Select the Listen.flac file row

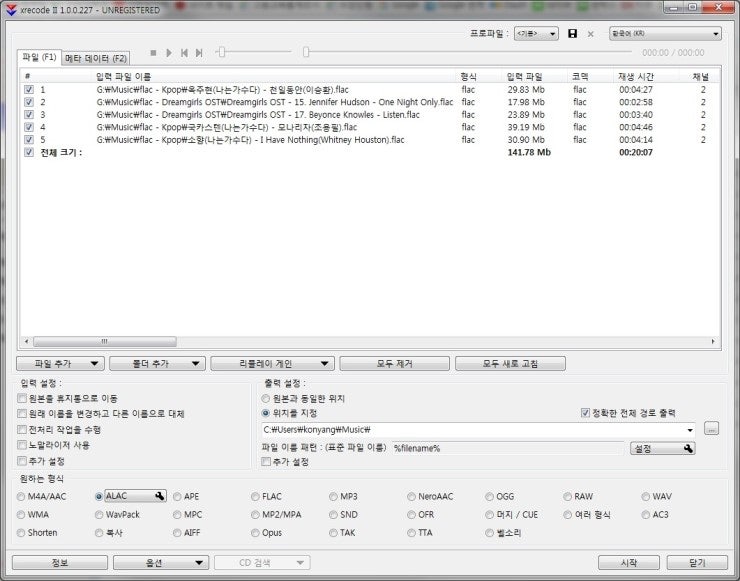pos(370,114)
